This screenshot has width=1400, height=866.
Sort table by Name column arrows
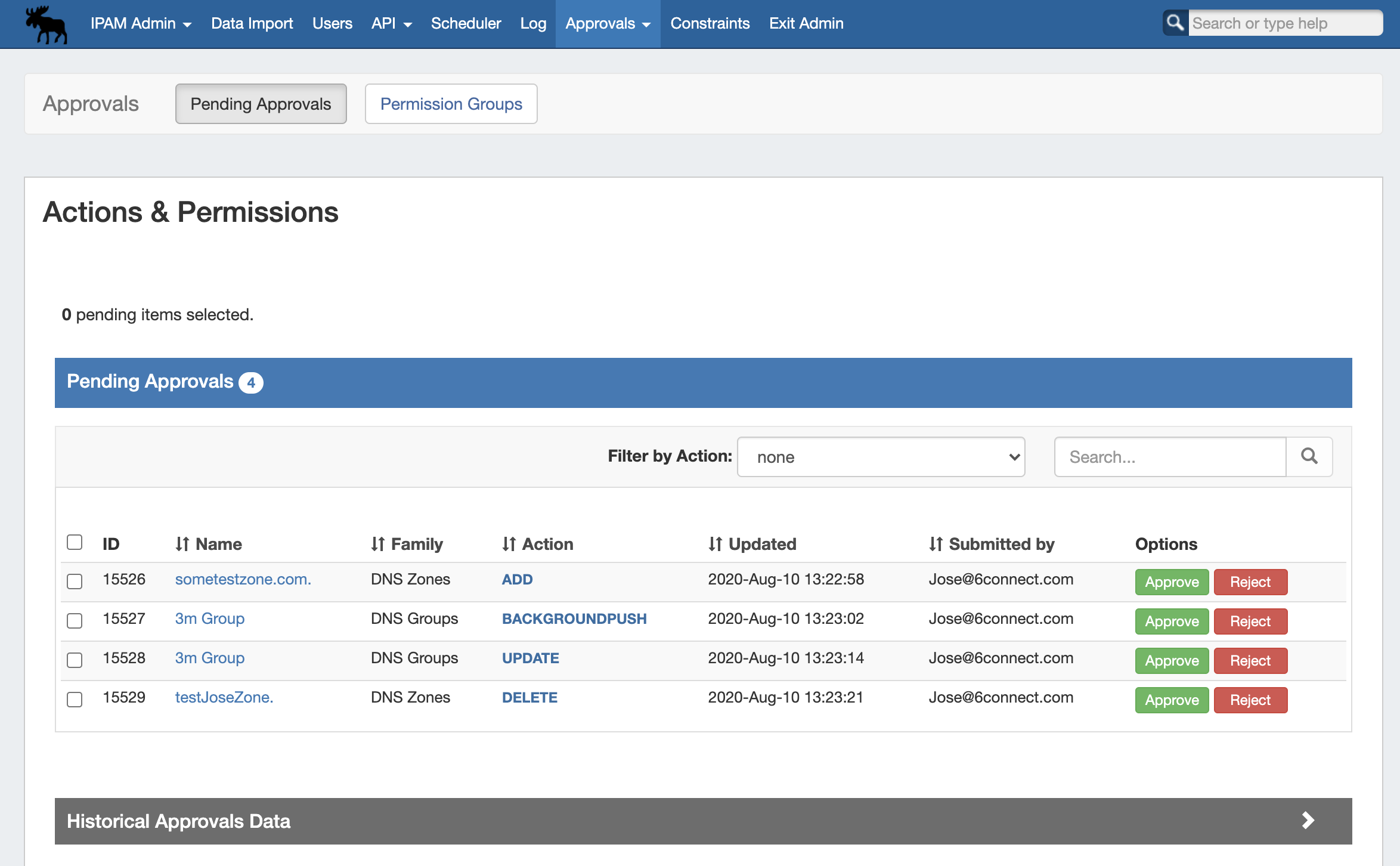(x=182, y=544)
